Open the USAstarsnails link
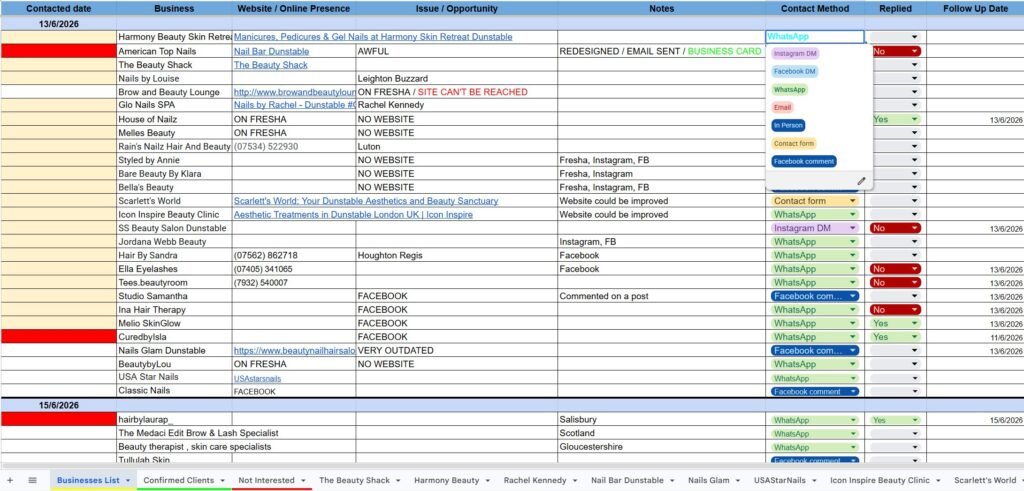 [x=257, y=378]
